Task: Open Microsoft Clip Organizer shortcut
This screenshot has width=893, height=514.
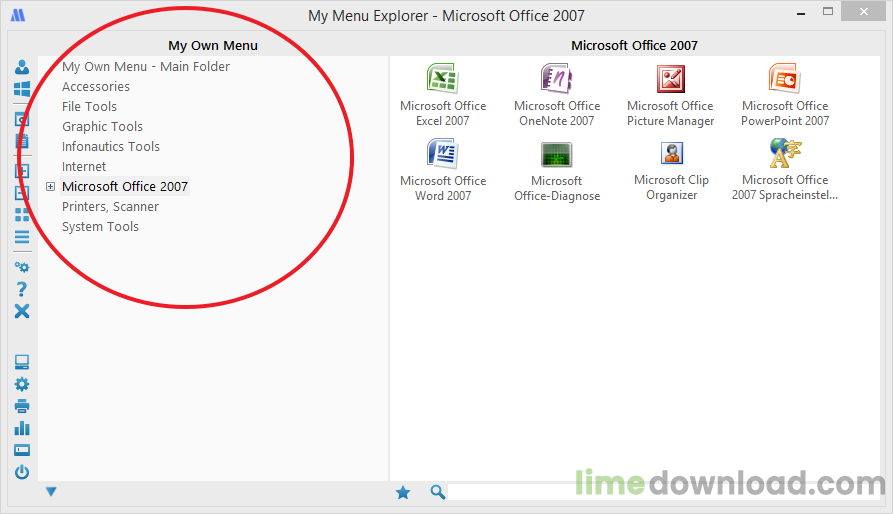Action: tap(671, 170)
